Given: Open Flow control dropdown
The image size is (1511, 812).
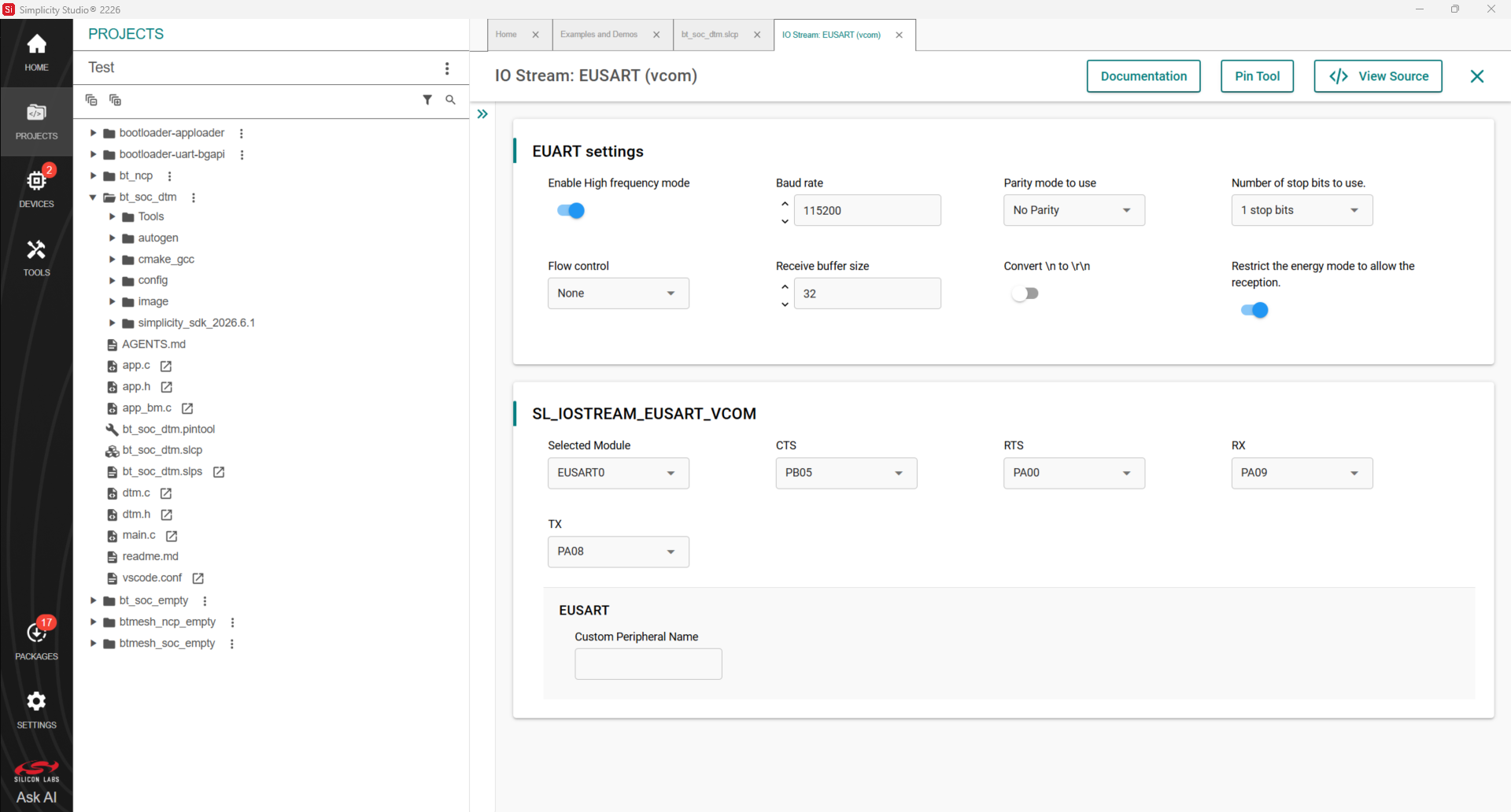Looking at the screenshot, I should click(619, 293).
